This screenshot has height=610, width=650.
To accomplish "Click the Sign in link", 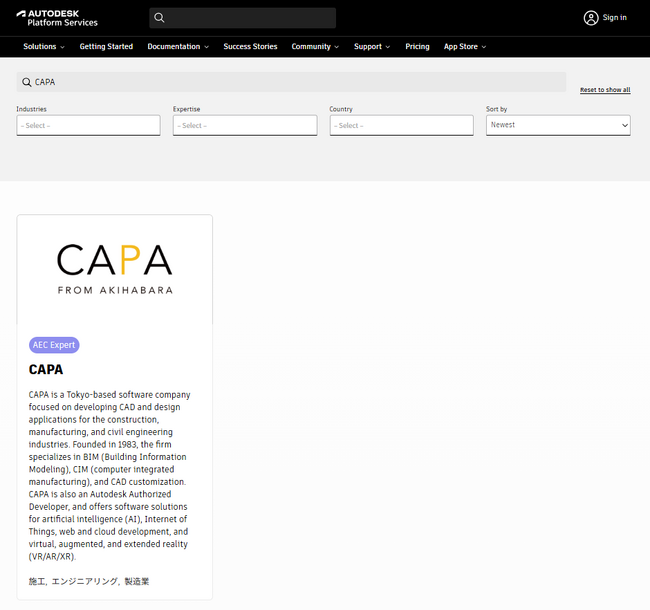I will pos(614,17).
